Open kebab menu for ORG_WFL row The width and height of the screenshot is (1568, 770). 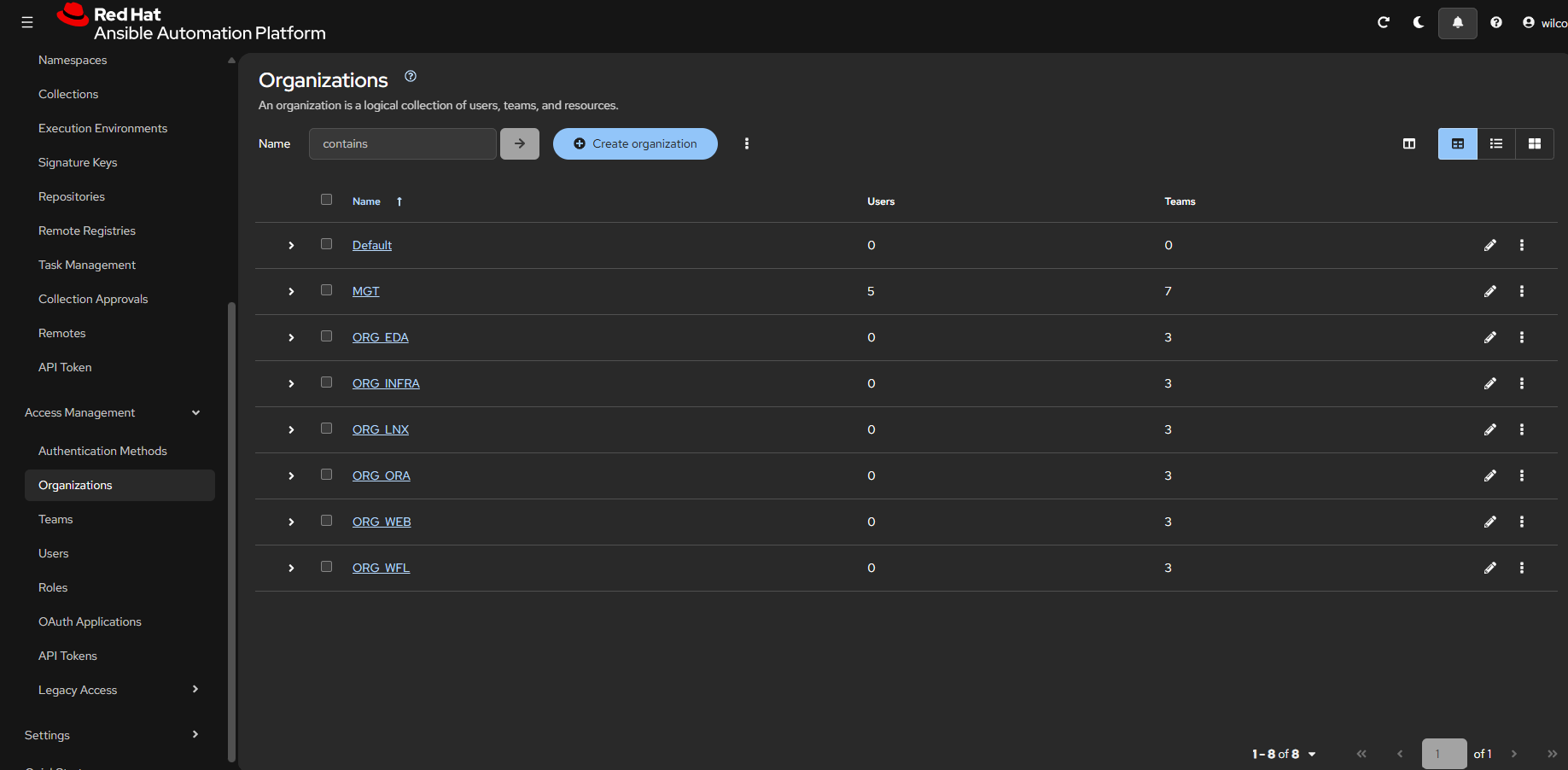pyautogui.click(x=1522, y=568)
